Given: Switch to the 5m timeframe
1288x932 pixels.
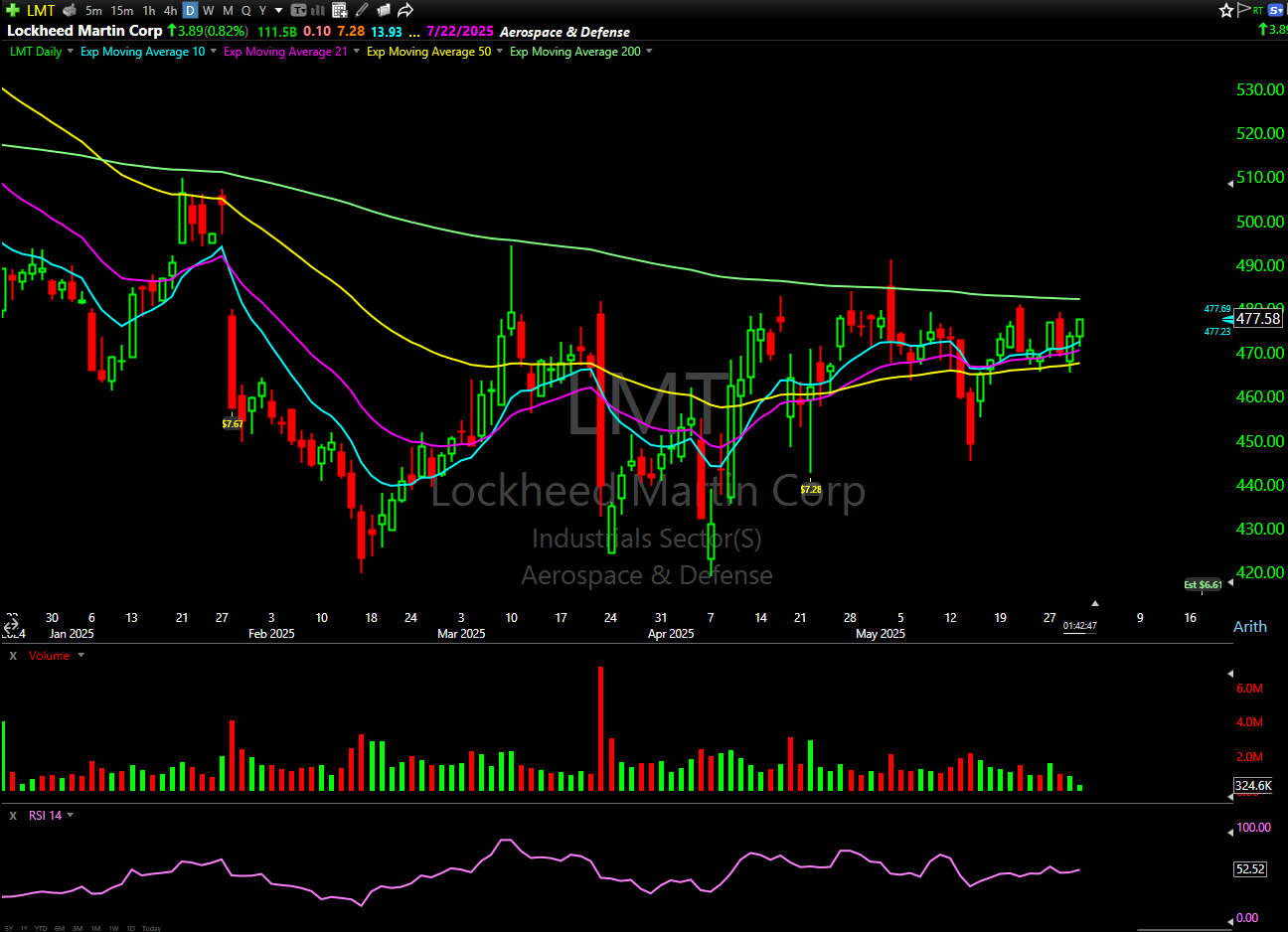Looking at the screenshot, I should pyautogui.click(x=93, y=11).
